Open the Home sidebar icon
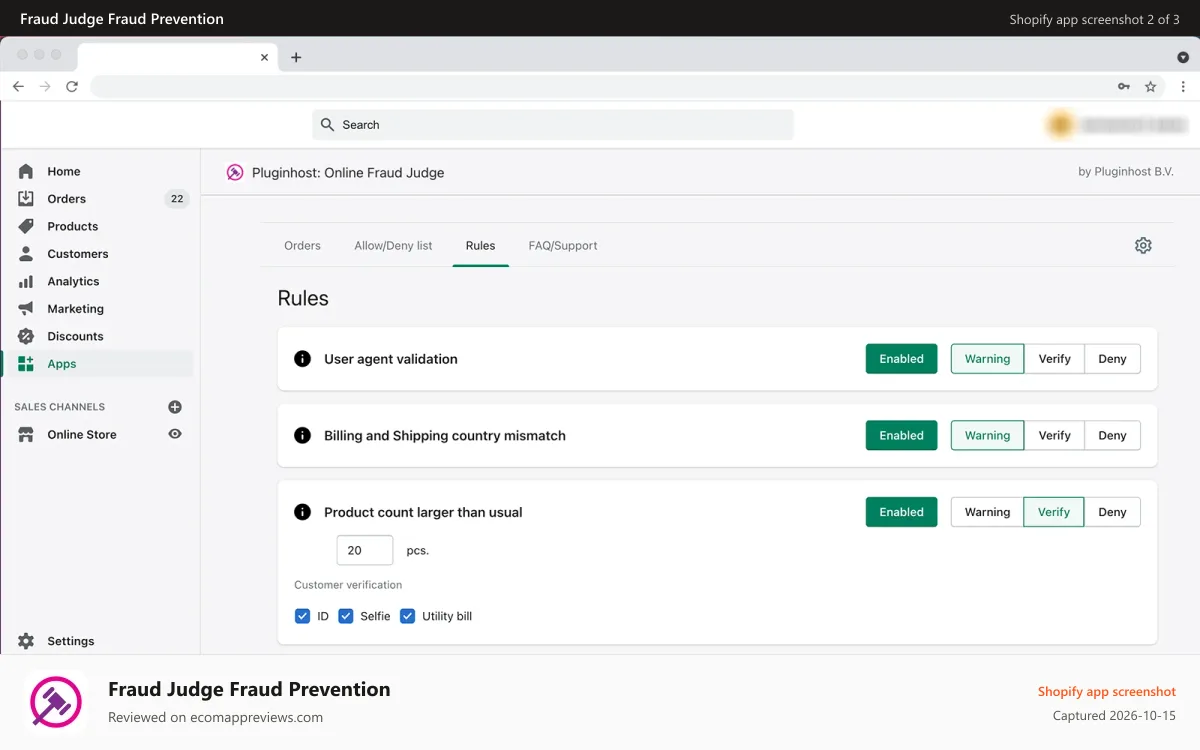The width and height of the screenshot is (1200, 750). pyautogui.click(x=26, y=171)
